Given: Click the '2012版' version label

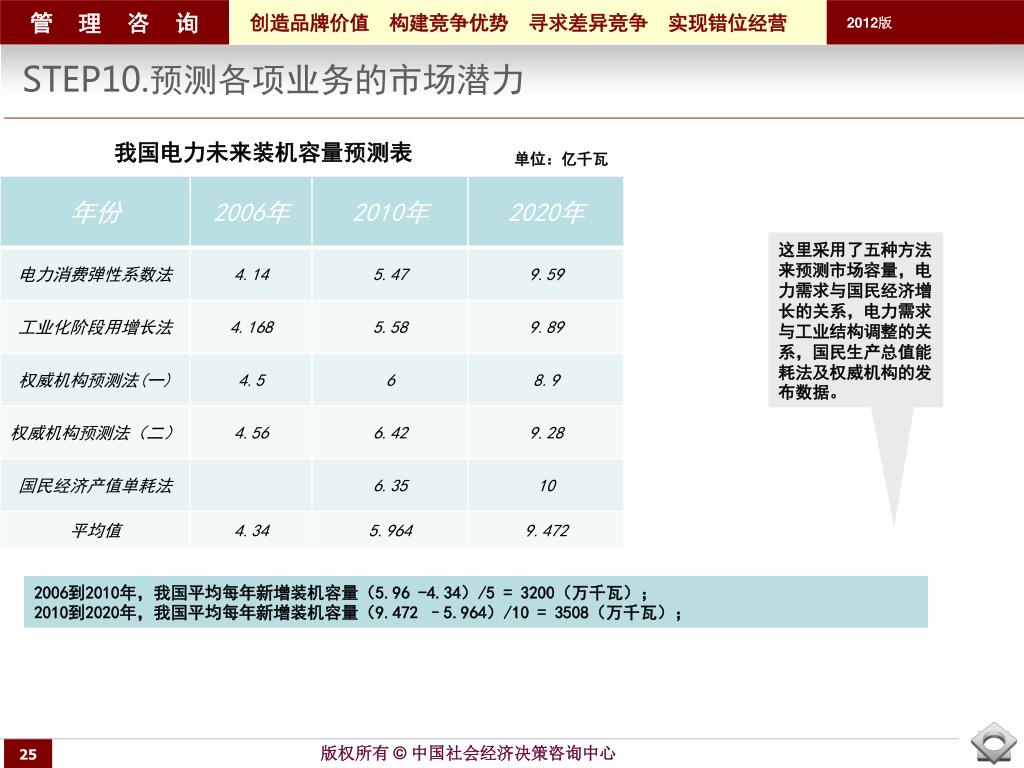Looking at the screenshot, I should pyautogui.click(x=869, y=23).
